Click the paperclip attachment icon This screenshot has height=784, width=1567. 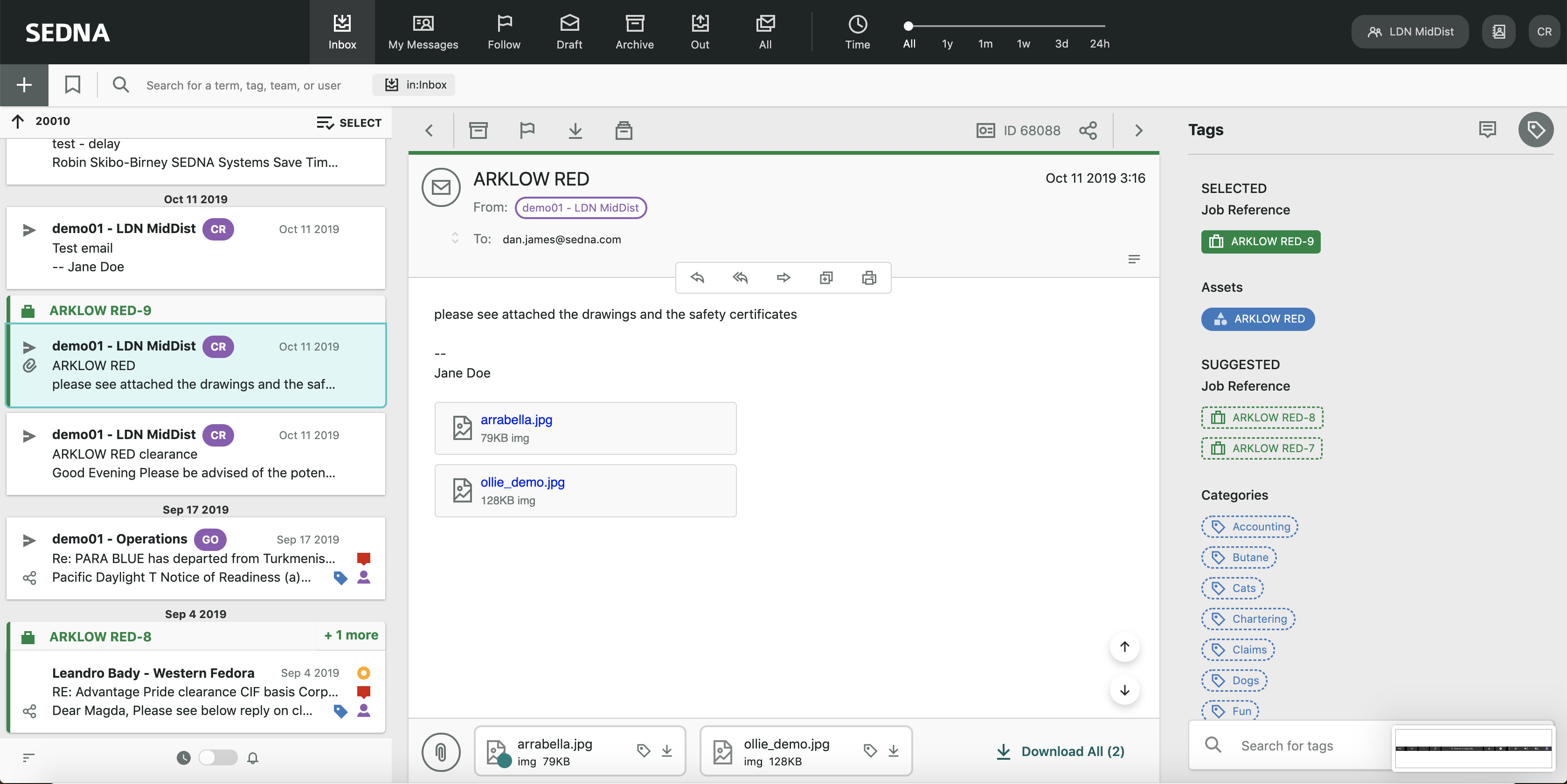(440, 752)
